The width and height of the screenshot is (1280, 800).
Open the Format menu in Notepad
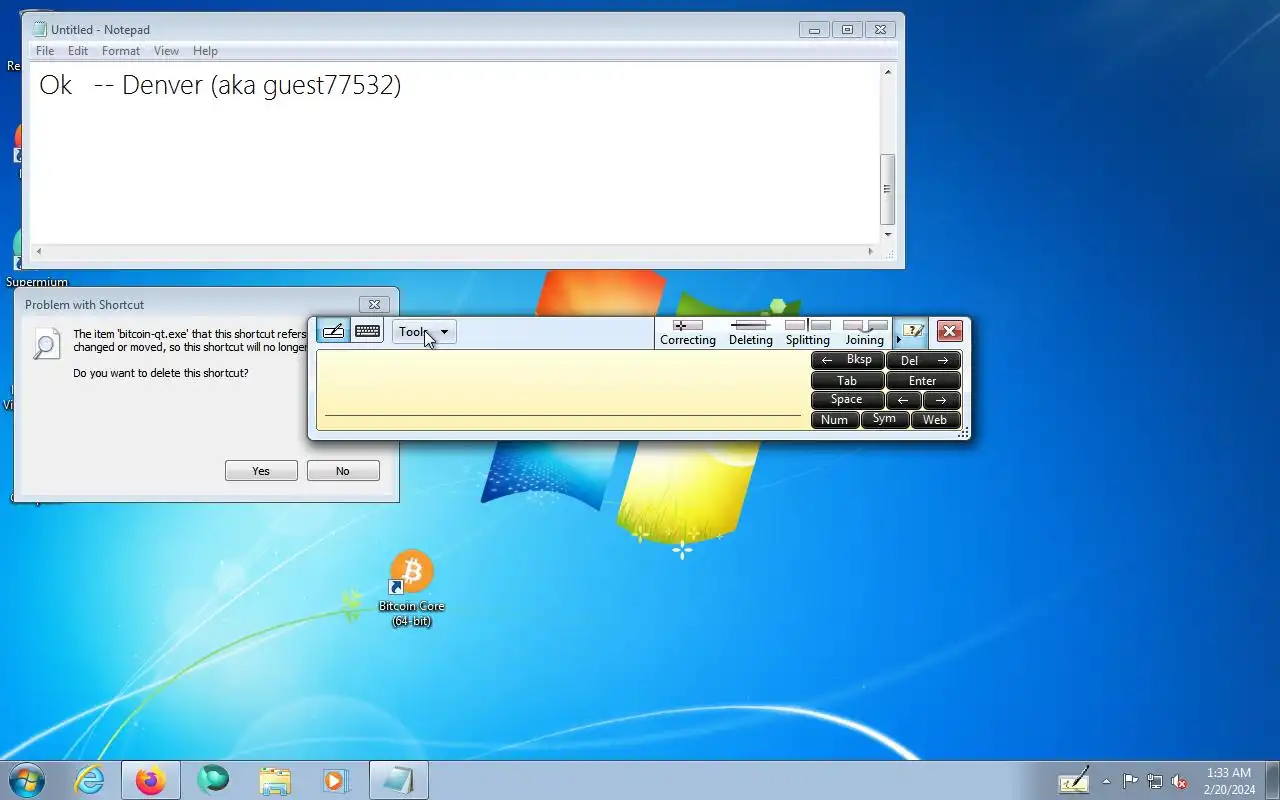121,51
